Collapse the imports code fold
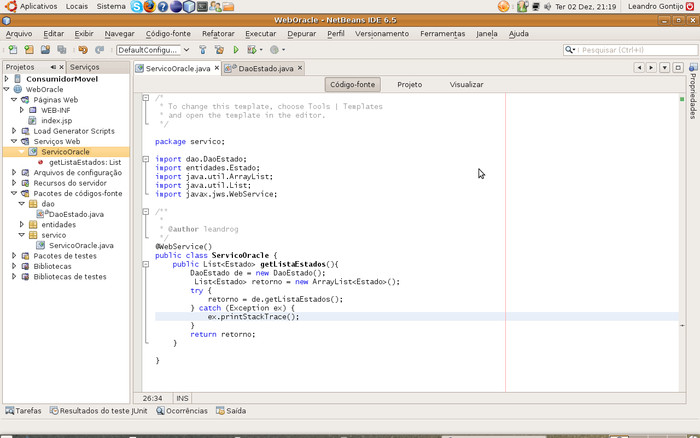The height and width of the screenshot is (438, 700). 146,159
